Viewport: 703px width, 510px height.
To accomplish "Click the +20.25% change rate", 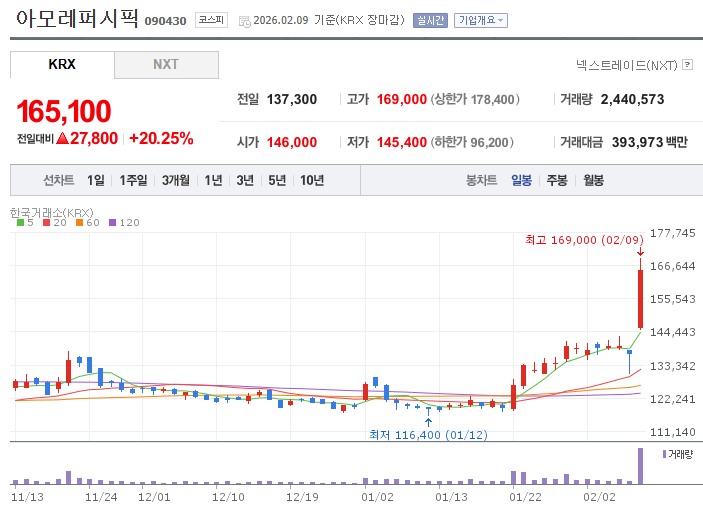I will (161, 138).
